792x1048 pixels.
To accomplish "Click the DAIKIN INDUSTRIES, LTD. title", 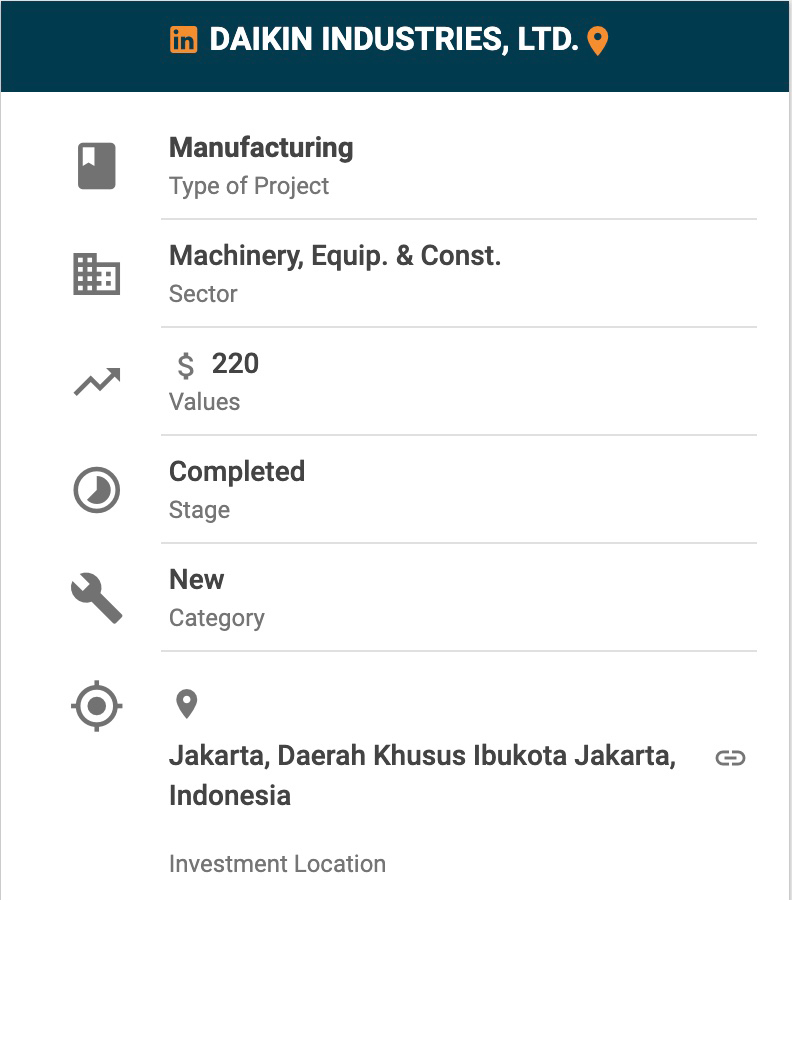I will 394,40.
